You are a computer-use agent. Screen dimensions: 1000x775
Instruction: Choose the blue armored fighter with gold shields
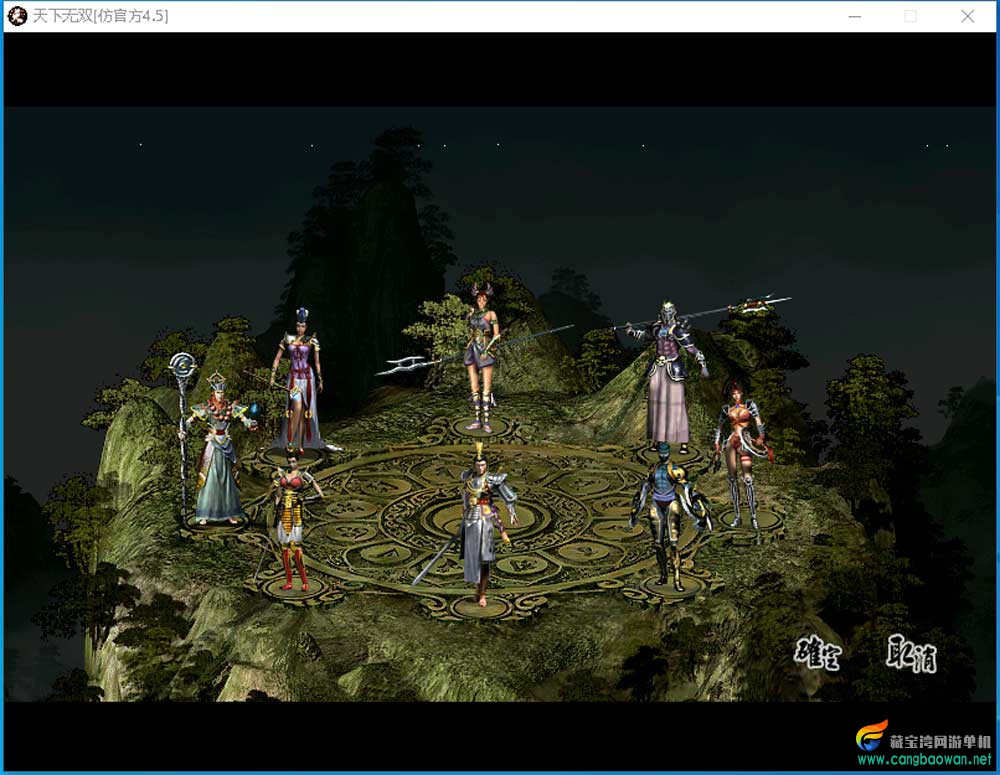click(669, 515)
